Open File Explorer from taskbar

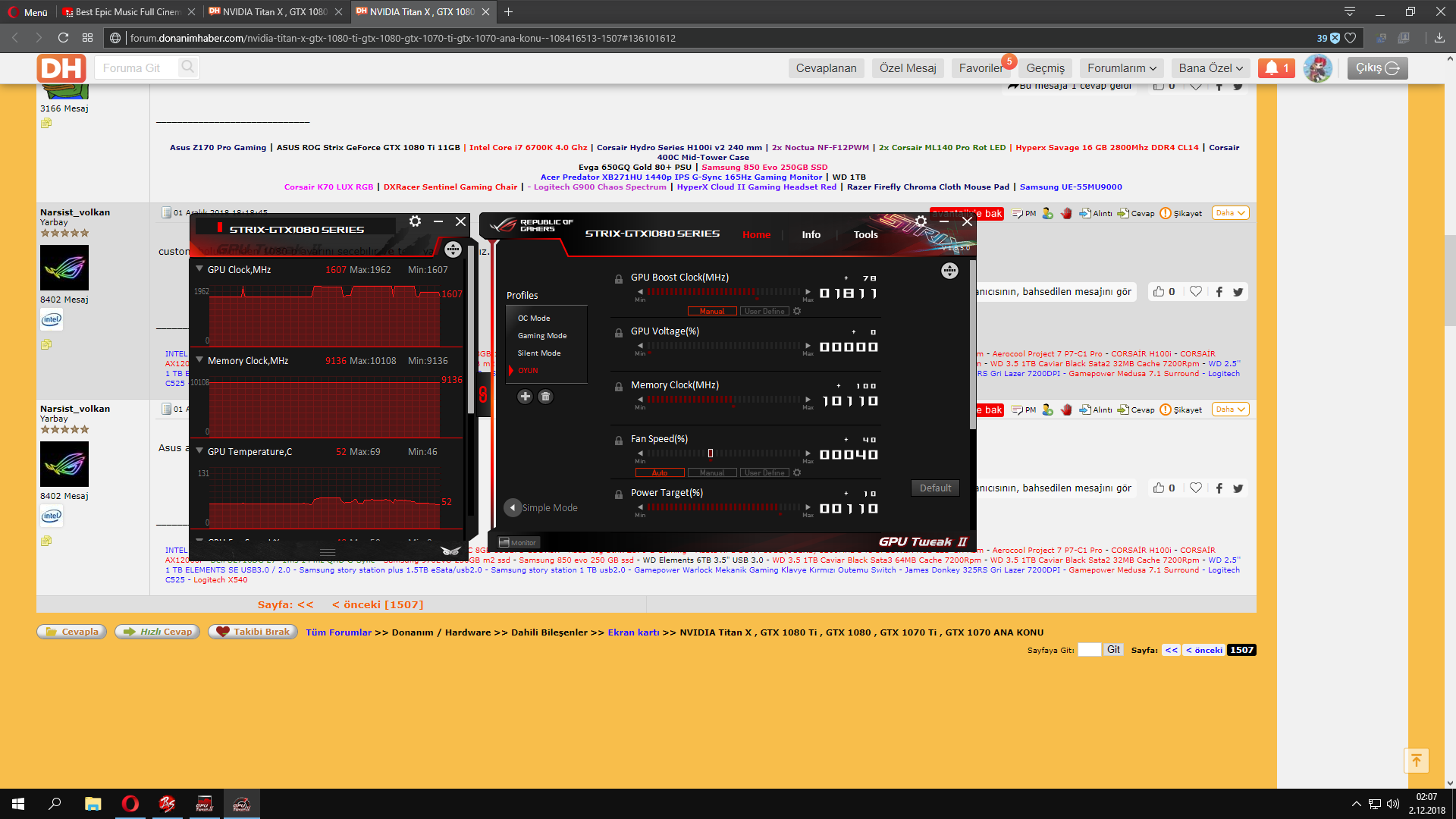(x=93, y=804)
